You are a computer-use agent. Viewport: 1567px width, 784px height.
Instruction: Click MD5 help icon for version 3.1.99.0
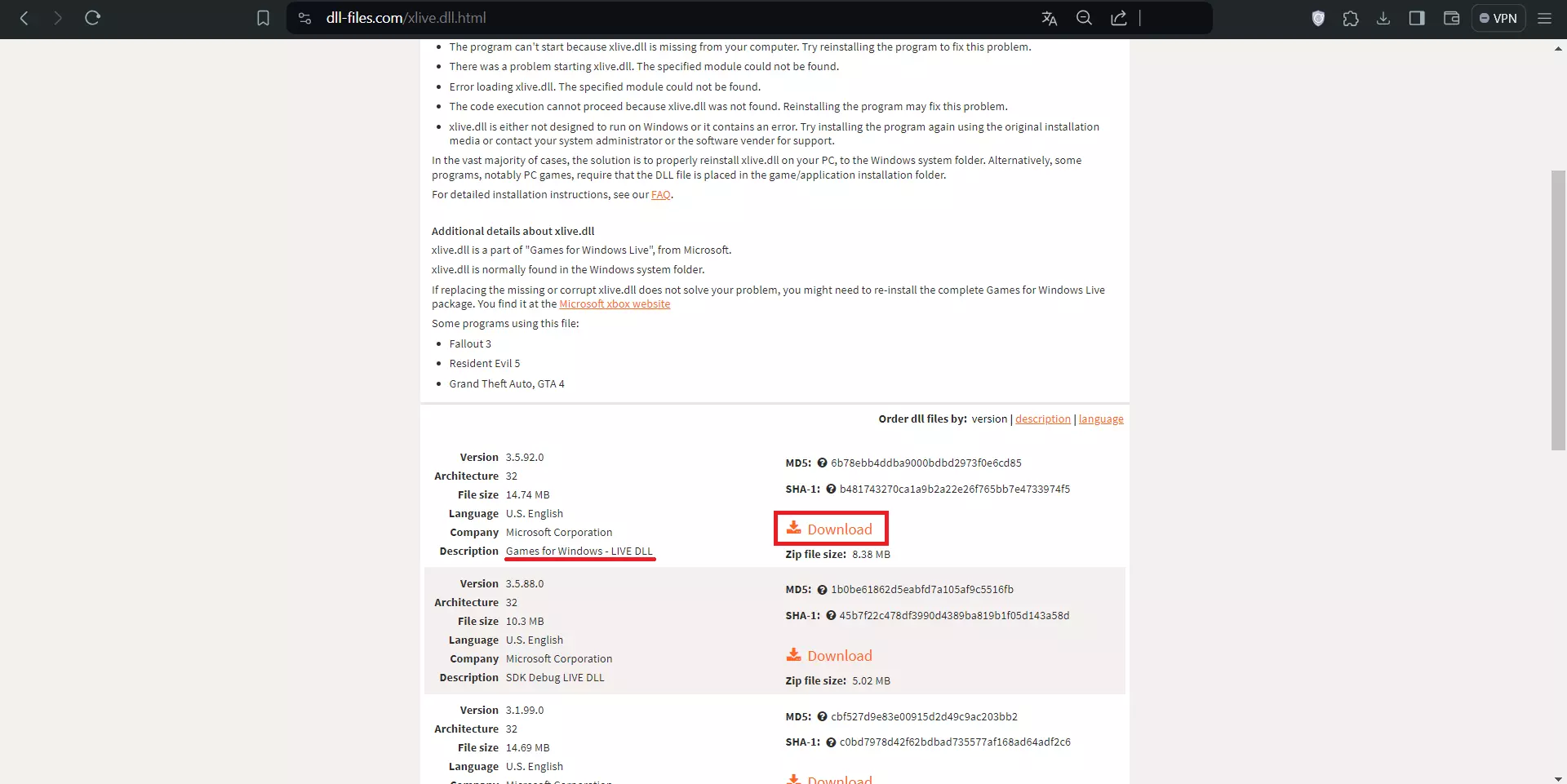822,717
